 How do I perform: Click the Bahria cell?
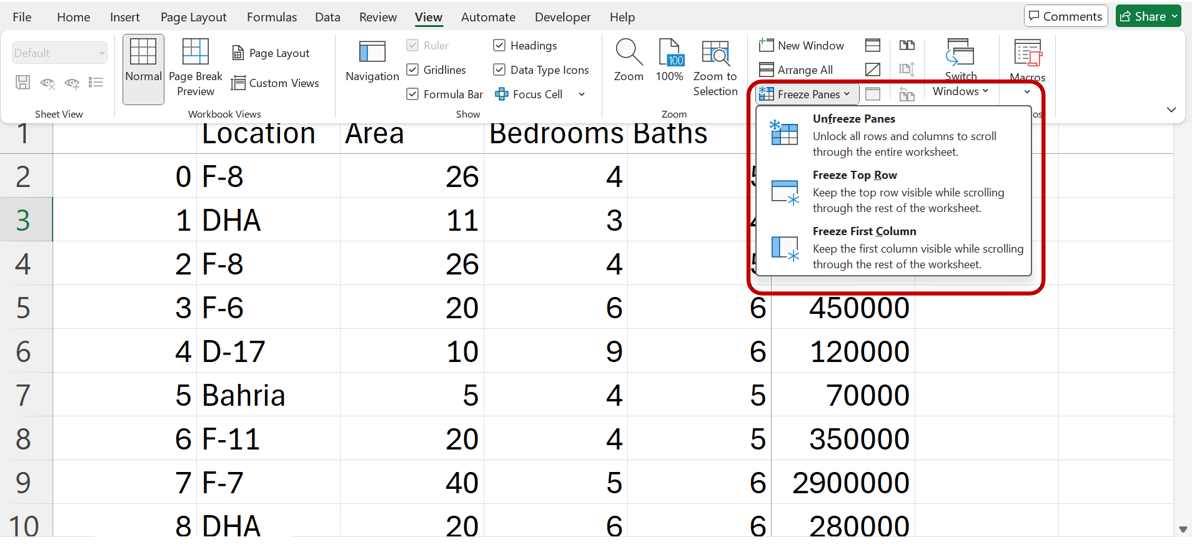[x=268, y=395]
